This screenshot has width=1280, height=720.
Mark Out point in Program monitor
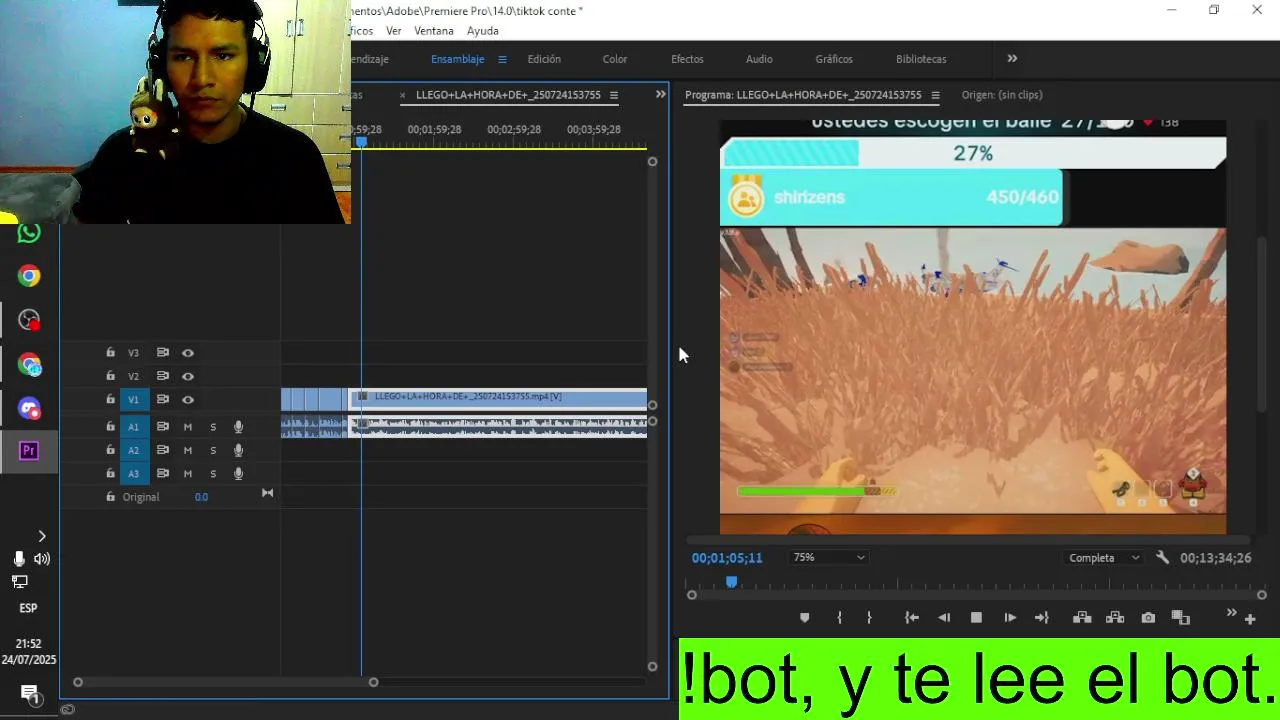(869, 618)
